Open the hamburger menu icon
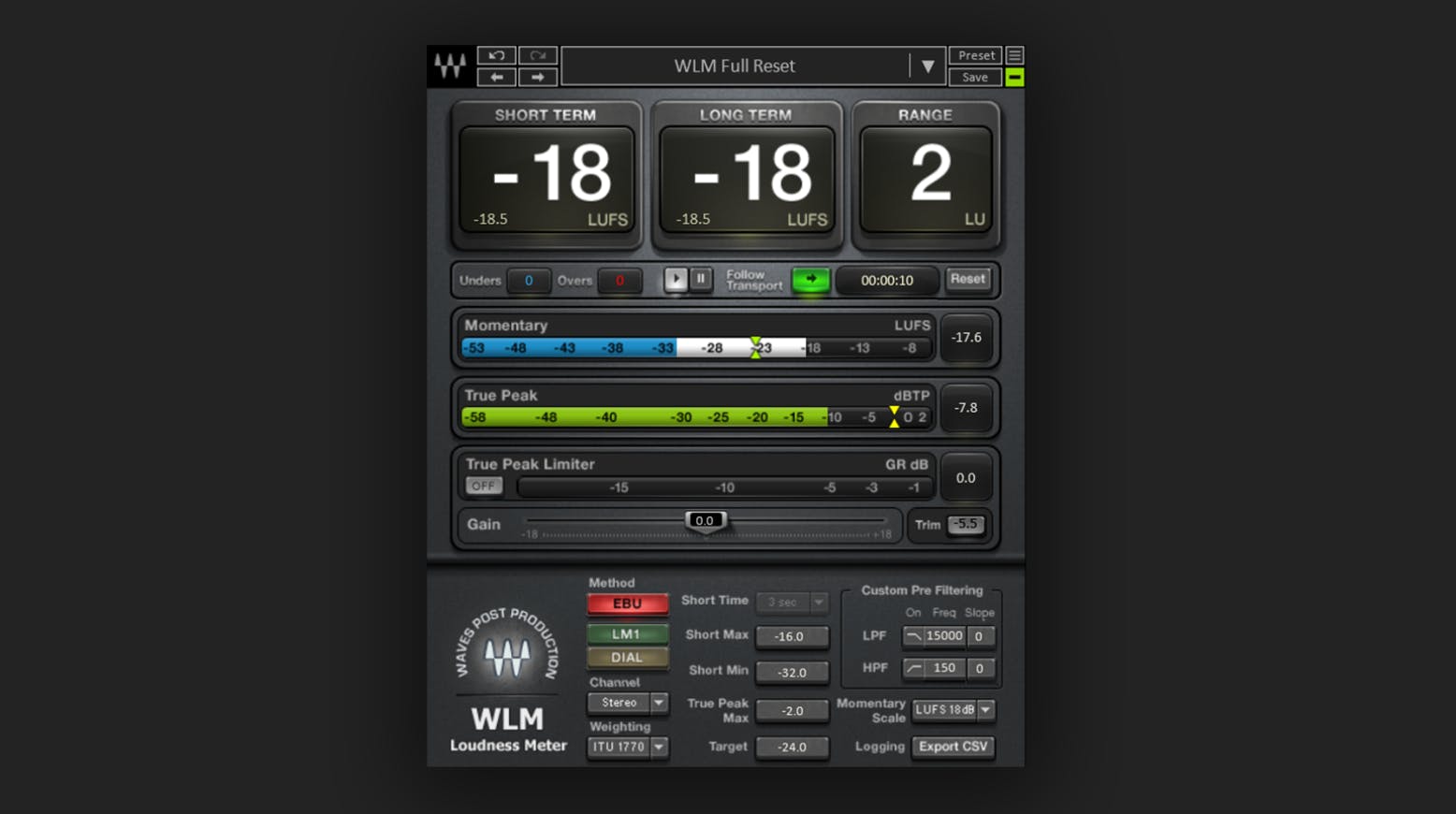This screenshot has height=814, width=1456. coord(1014,56)
